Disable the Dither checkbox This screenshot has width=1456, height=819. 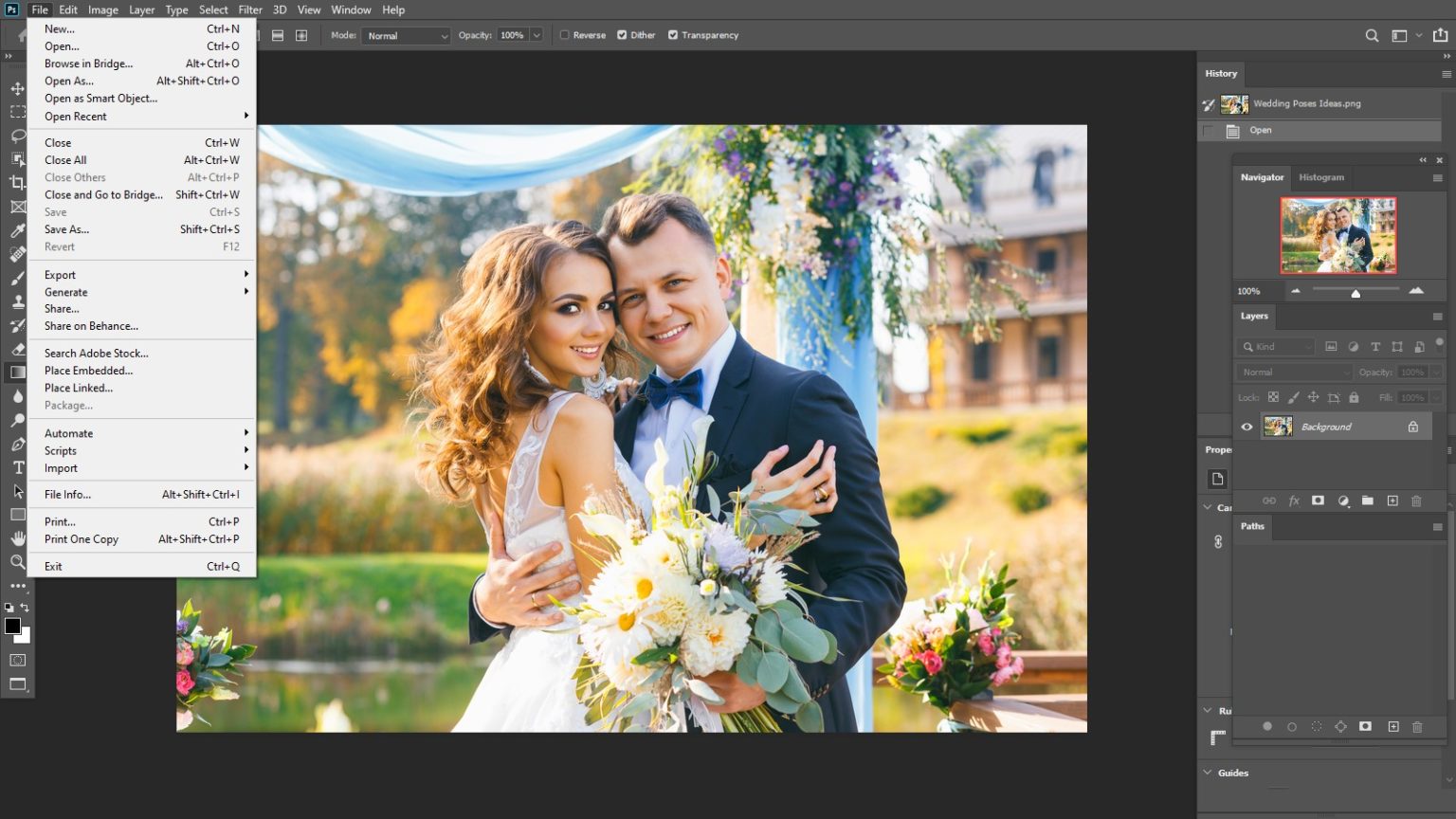coord(622,34)
